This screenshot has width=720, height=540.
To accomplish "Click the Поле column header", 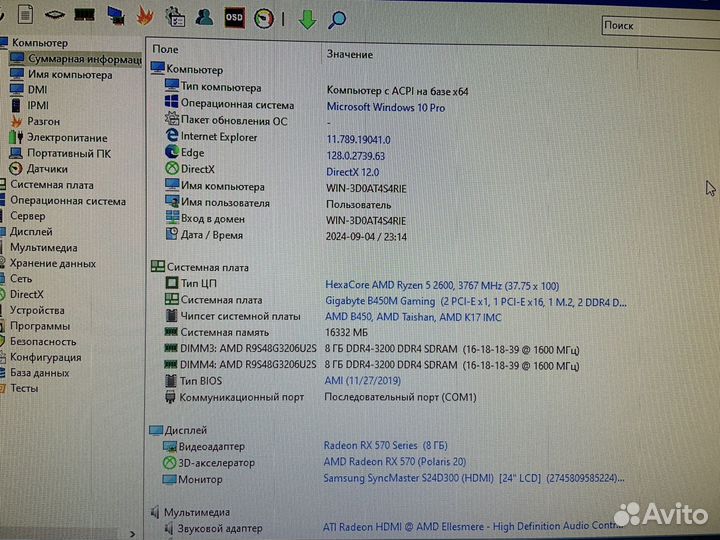I will click(x=165, y=48).
